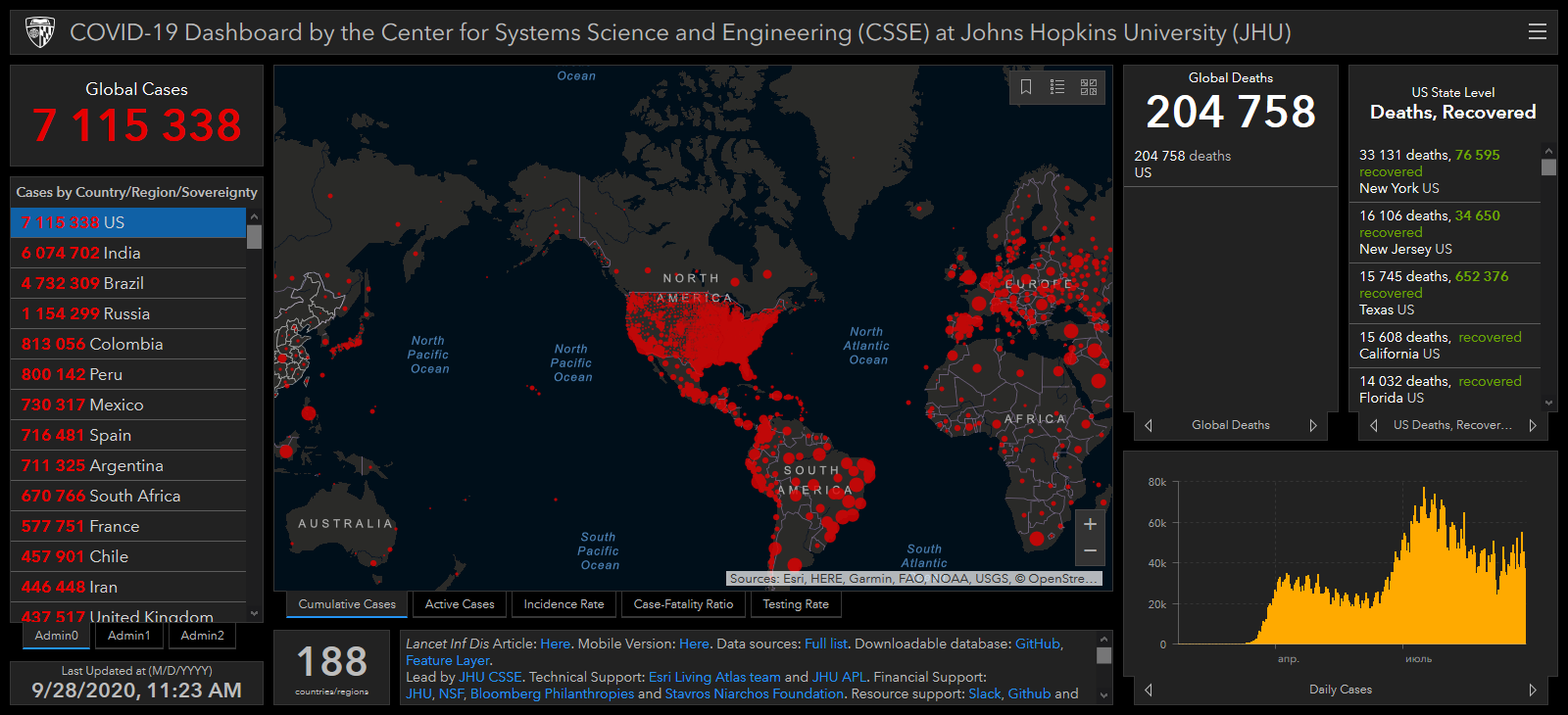
Task: Switch to the Case-Fatality Ratio tab
Action: (683, 604)
